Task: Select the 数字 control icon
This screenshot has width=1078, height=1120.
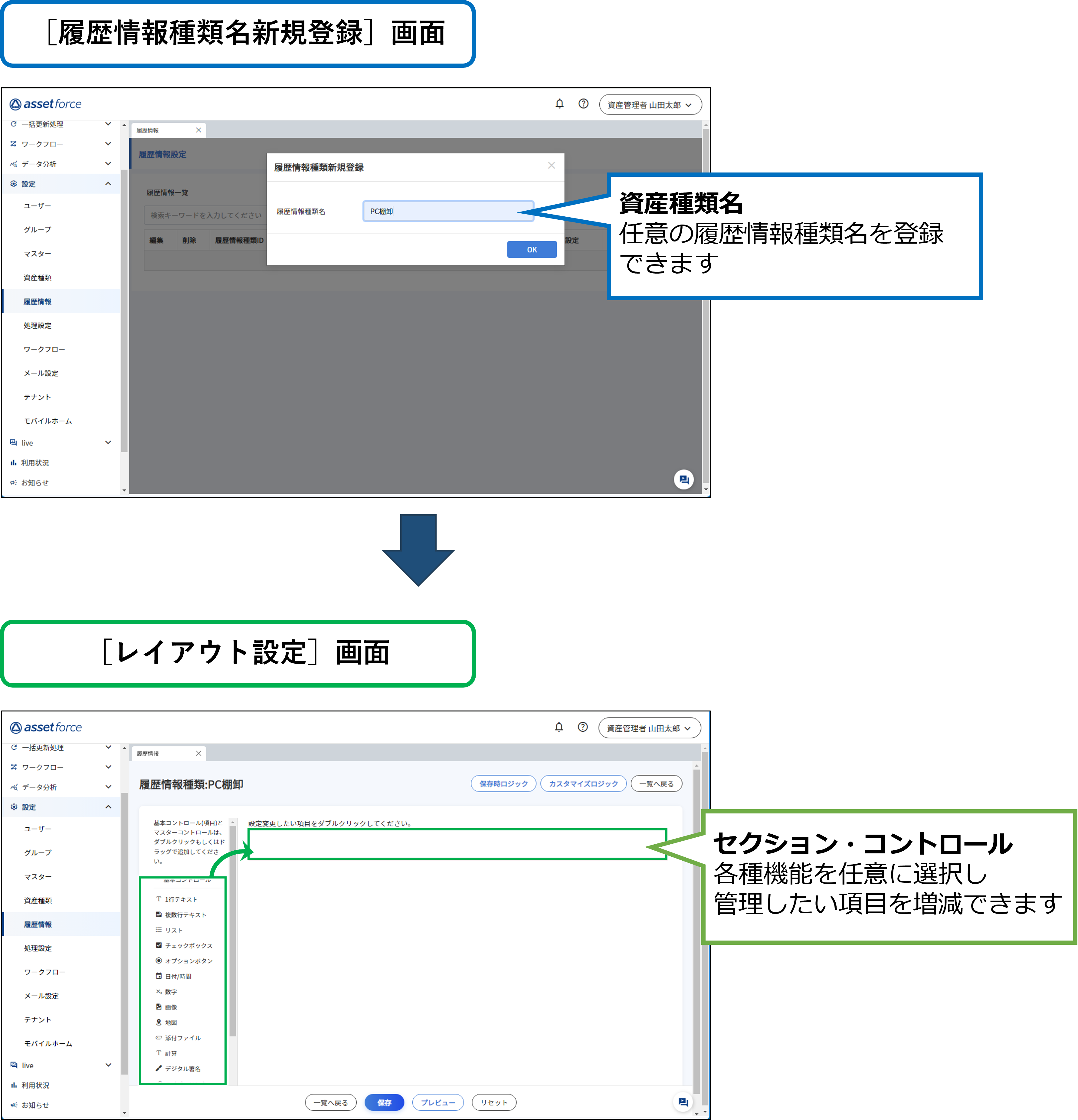Action: pyautogui.click(x=158, y=991)
